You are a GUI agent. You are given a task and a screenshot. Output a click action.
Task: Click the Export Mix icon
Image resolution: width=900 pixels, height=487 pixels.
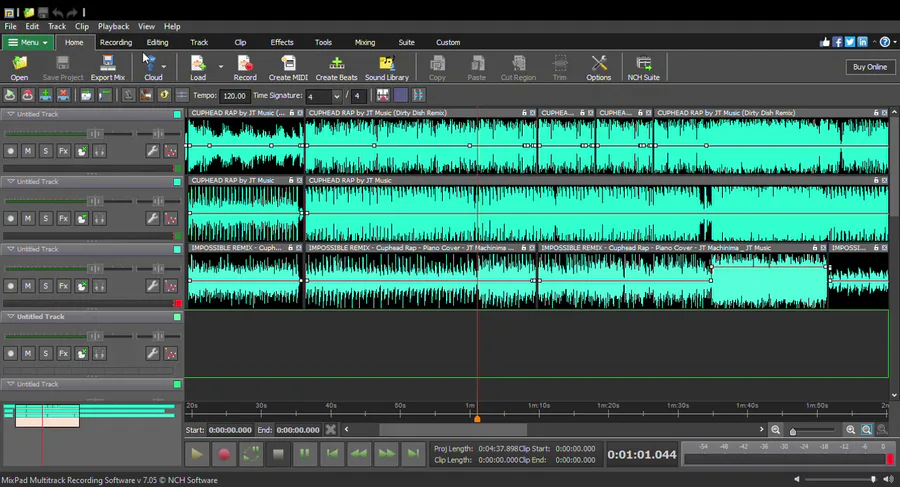point(107,67)
